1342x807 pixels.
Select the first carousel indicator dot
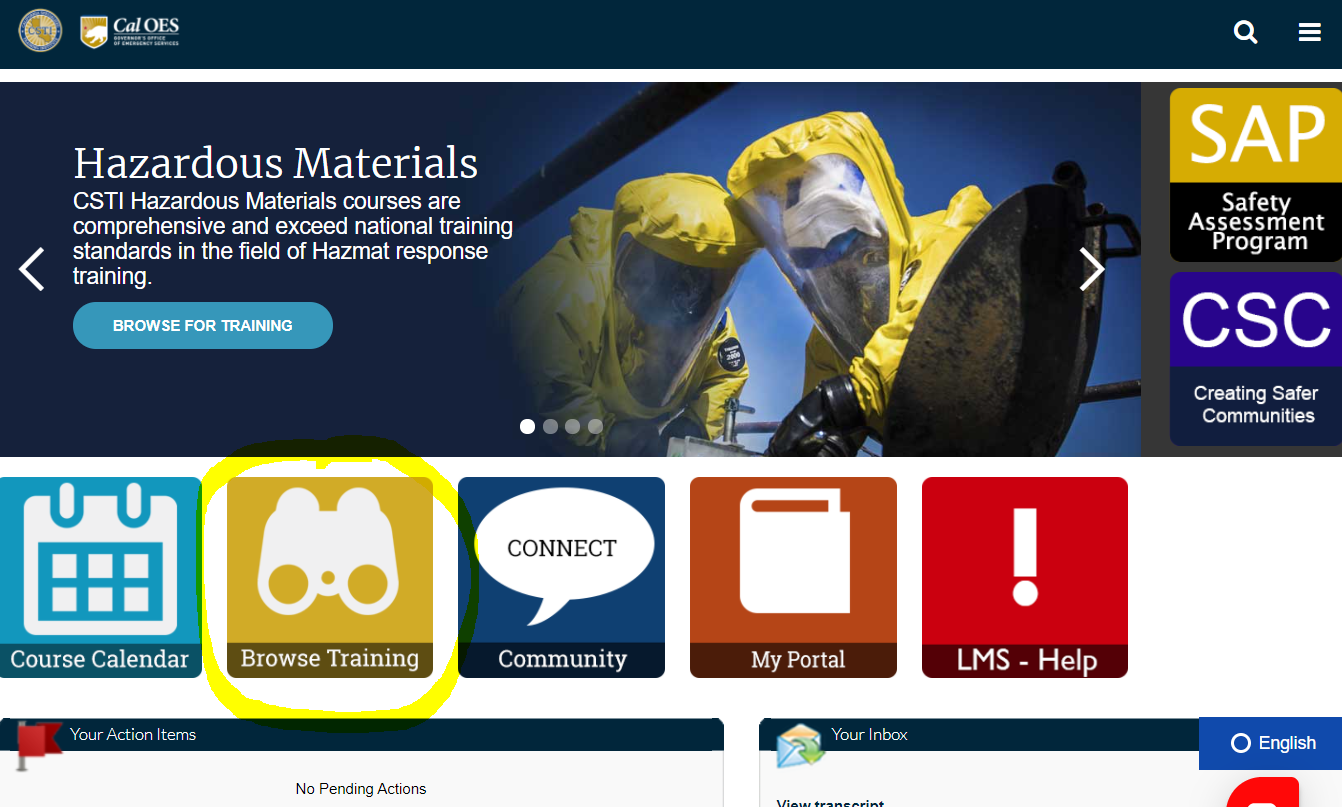(528, 426)
